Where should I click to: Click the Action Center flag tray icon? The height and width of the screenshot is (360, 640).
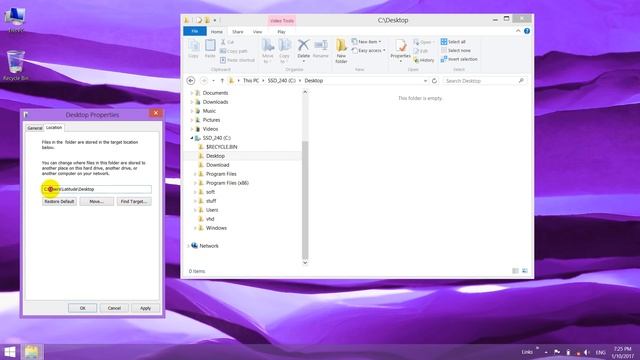click(557, 352)
